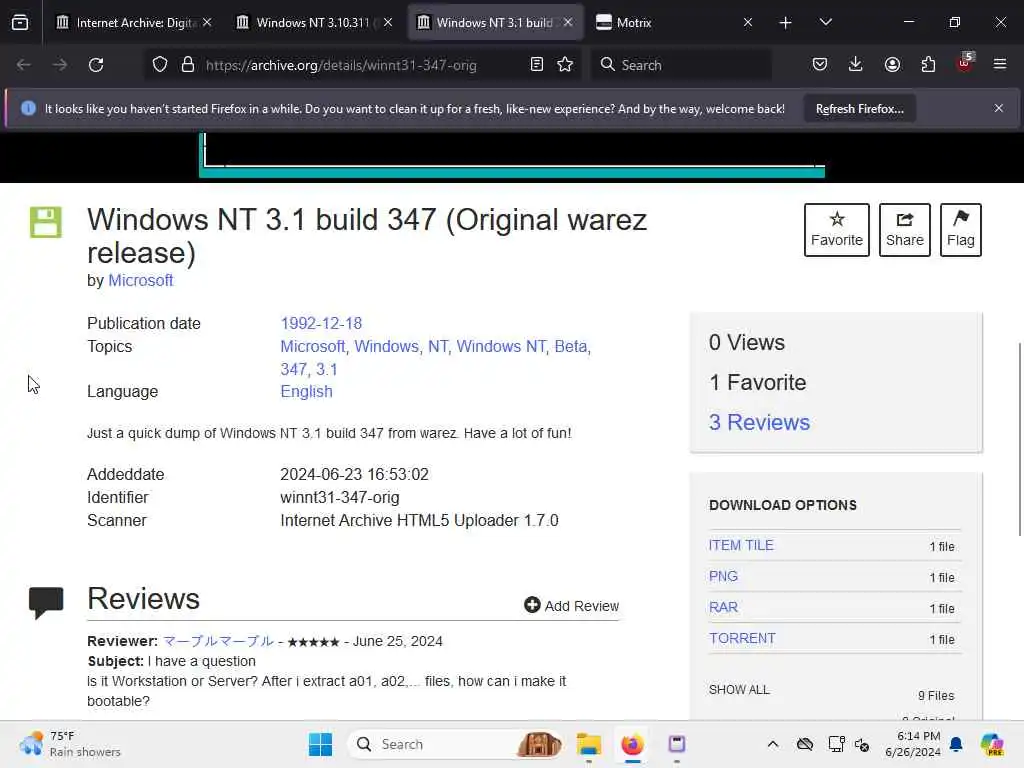
Task: Share this archive item
Action: coord(904,230)
